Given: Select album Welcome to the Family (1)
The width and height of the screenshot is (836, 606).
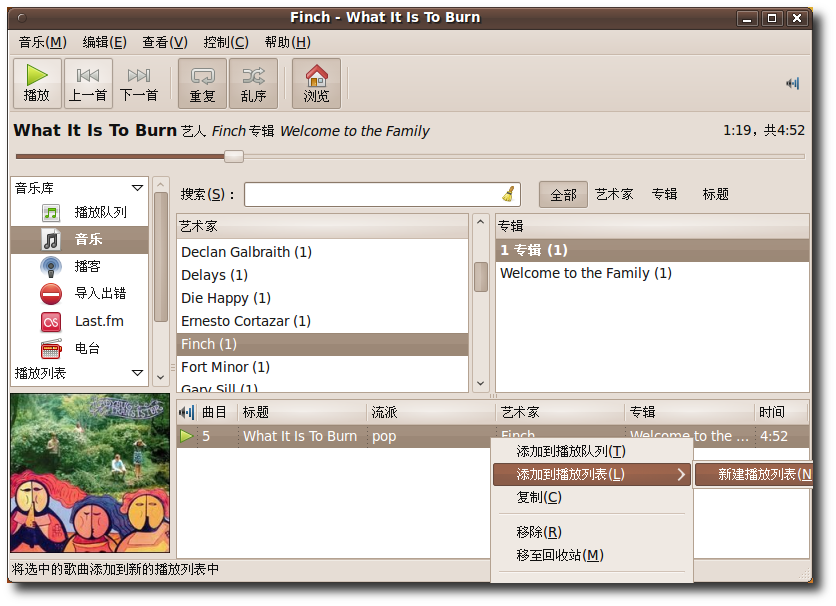Looking at the screenshot, I should [x=652, y=273].
